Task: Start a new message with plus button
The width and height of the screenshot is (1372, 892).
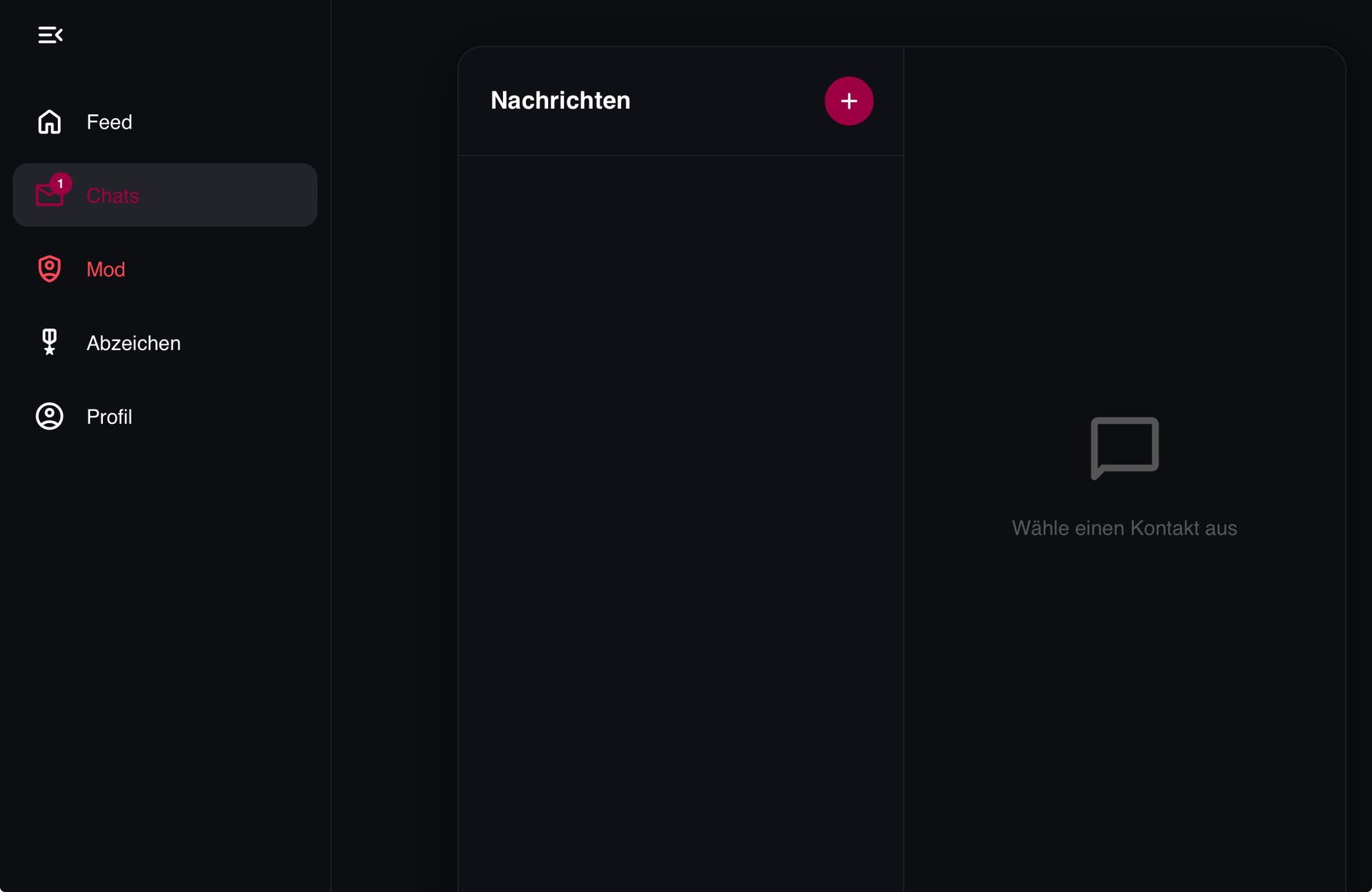Action: point(848,101)
